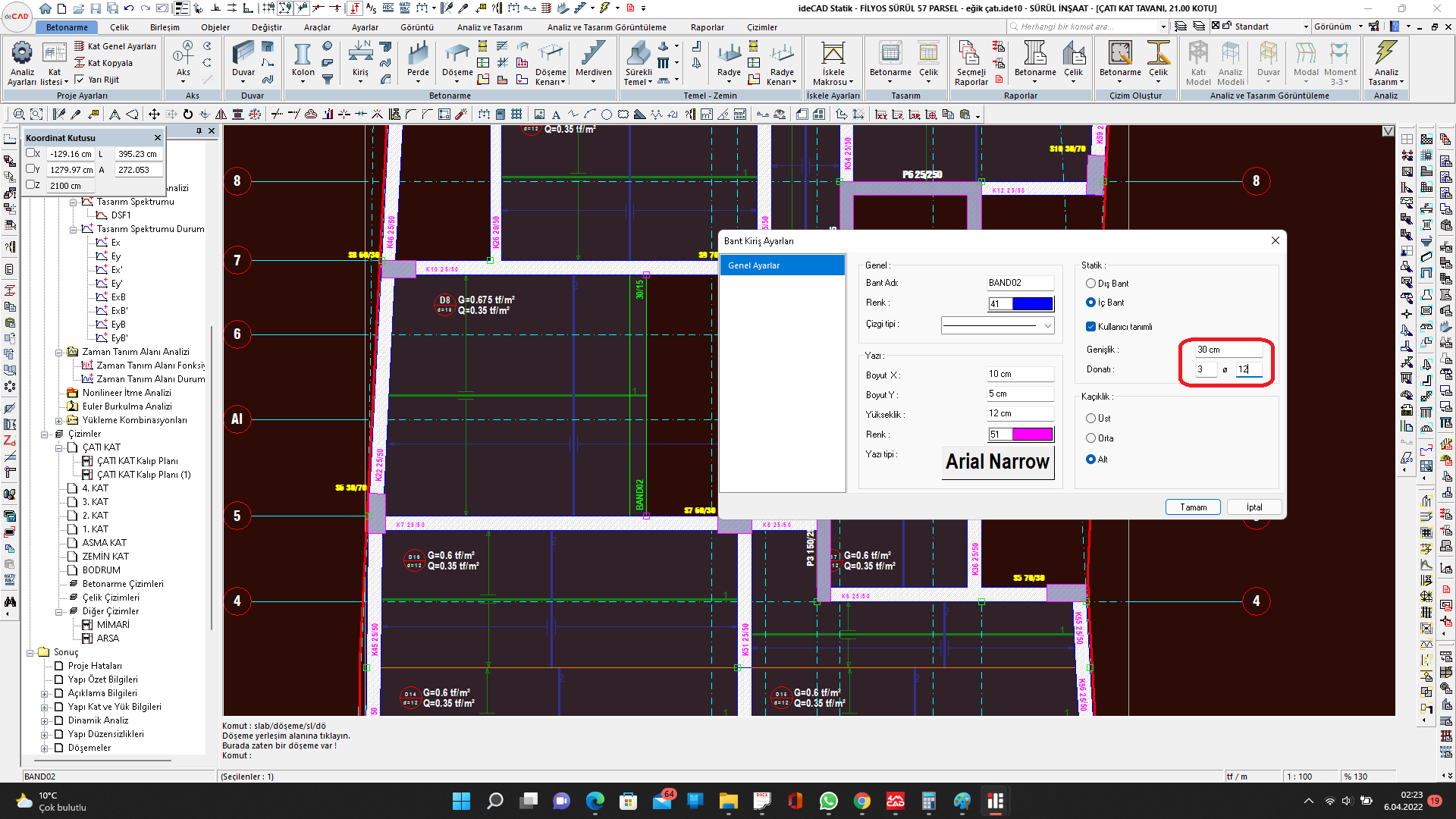Open İskele Makrosu tool
The image size is (1456, 819).
pos(833,64)
